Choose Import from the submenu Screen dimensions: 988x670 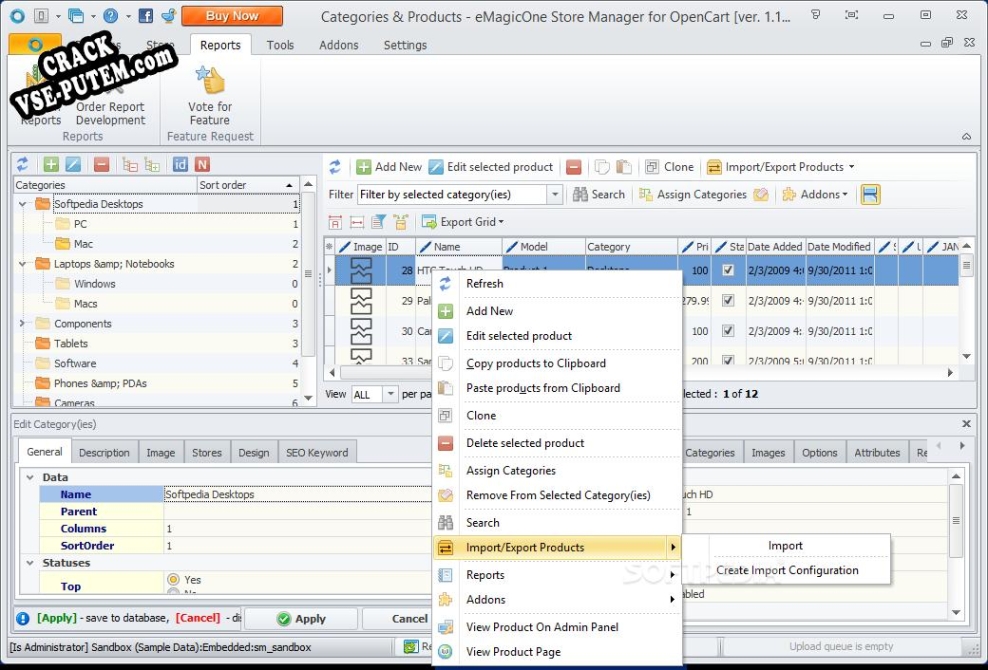click(785, 546)
